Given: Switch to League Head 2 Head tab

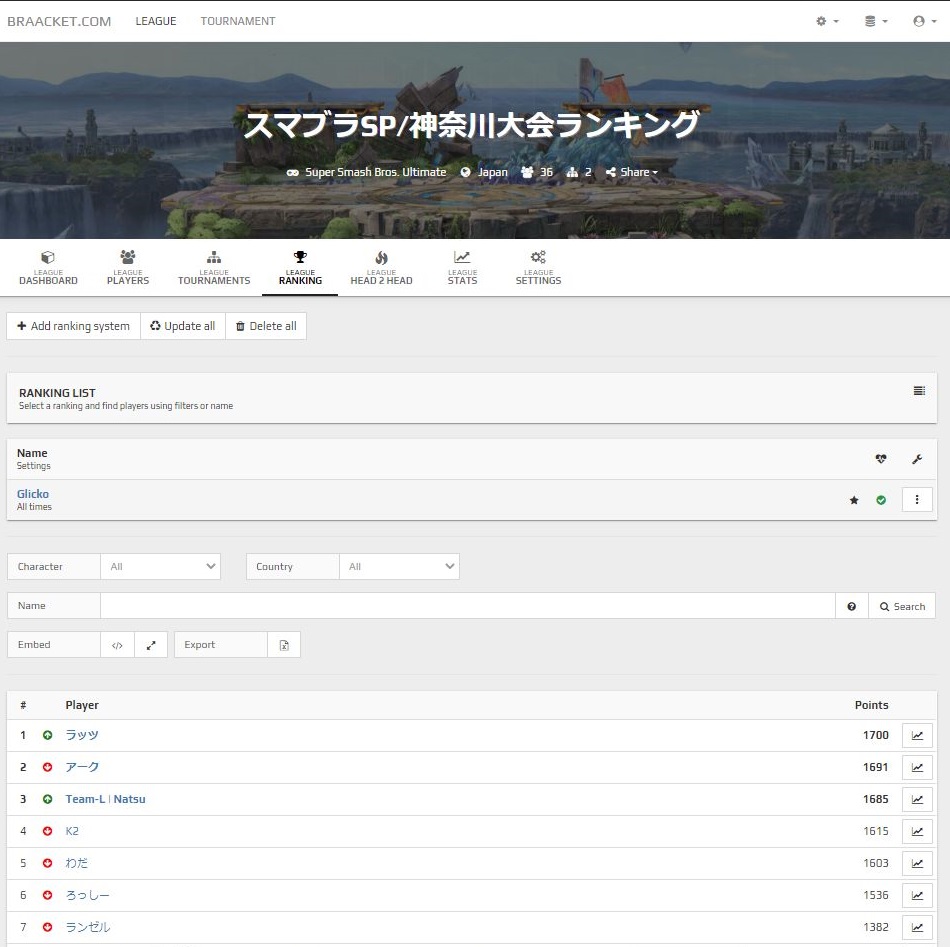Looking at the screenshot, I should [381, 268].
